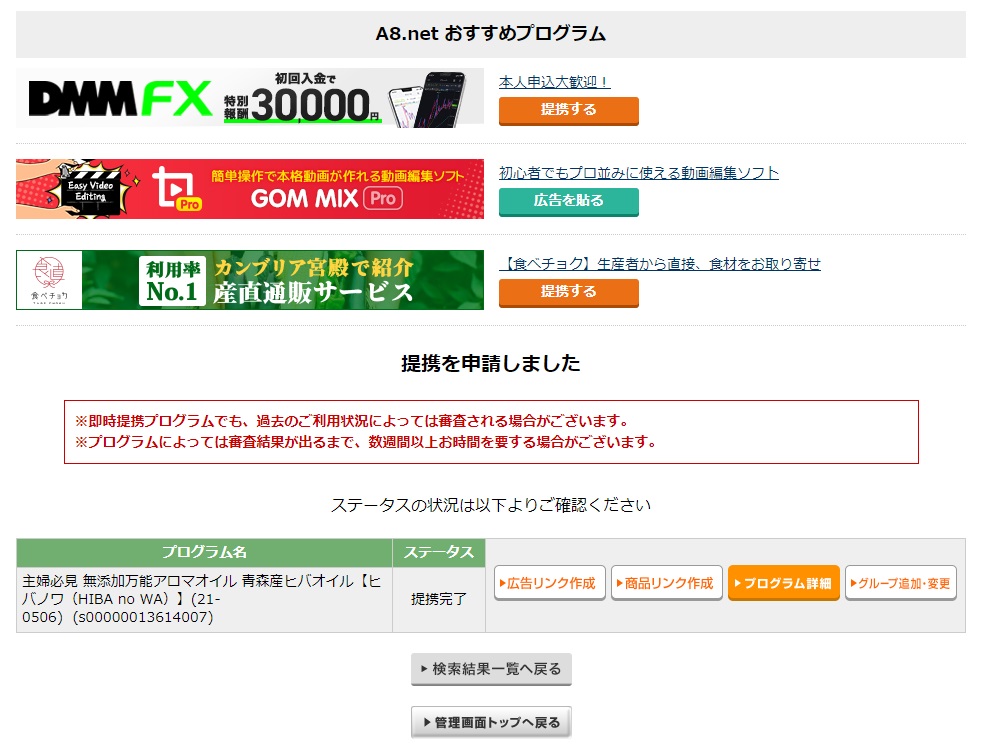This screenshot has height=749, width=984.
Task: Open 初心者でもプロ並みに使える動画編集ソフト link
Action: point(639,173)
